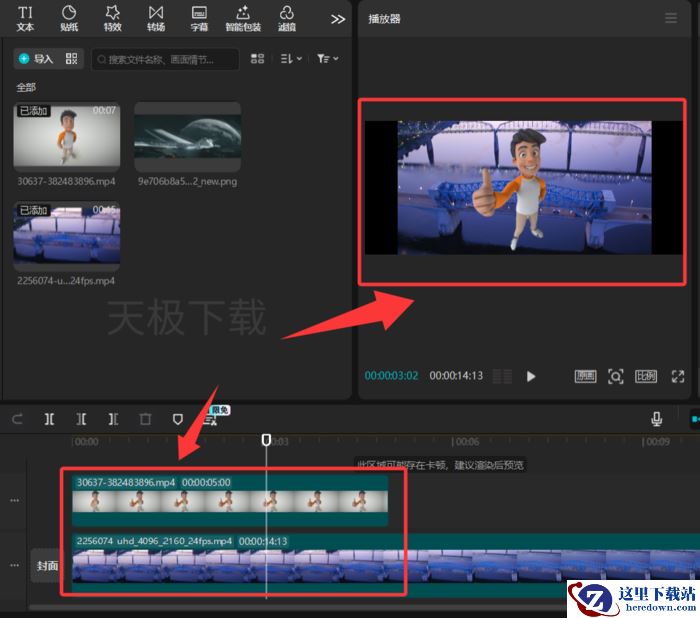This screenshot has width=700, height=618.
Task: Focus the media search field
Action: 165,59
